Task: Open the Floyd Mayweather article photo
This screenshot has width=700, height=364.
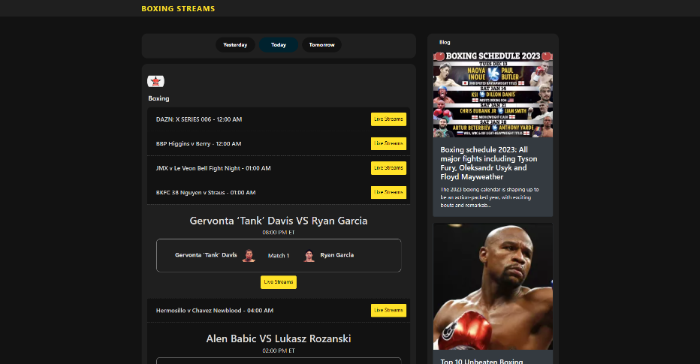Action: (x=493, y=287)
